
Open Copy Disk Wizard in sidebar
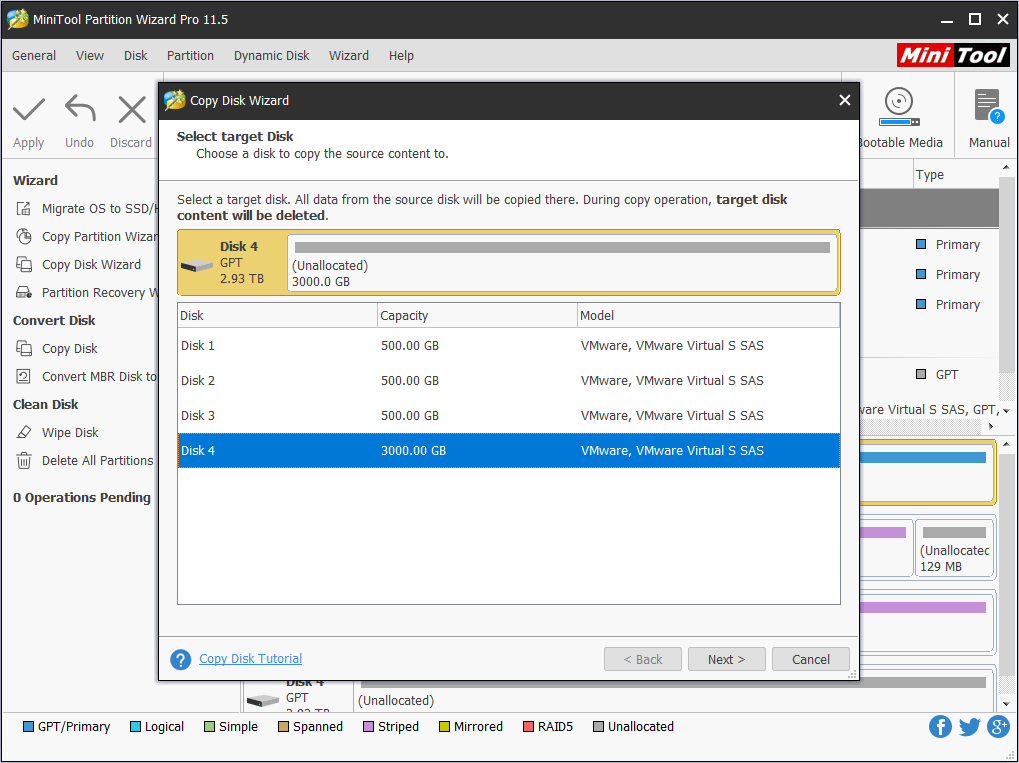pyautogui.click(x=79, y=265)
